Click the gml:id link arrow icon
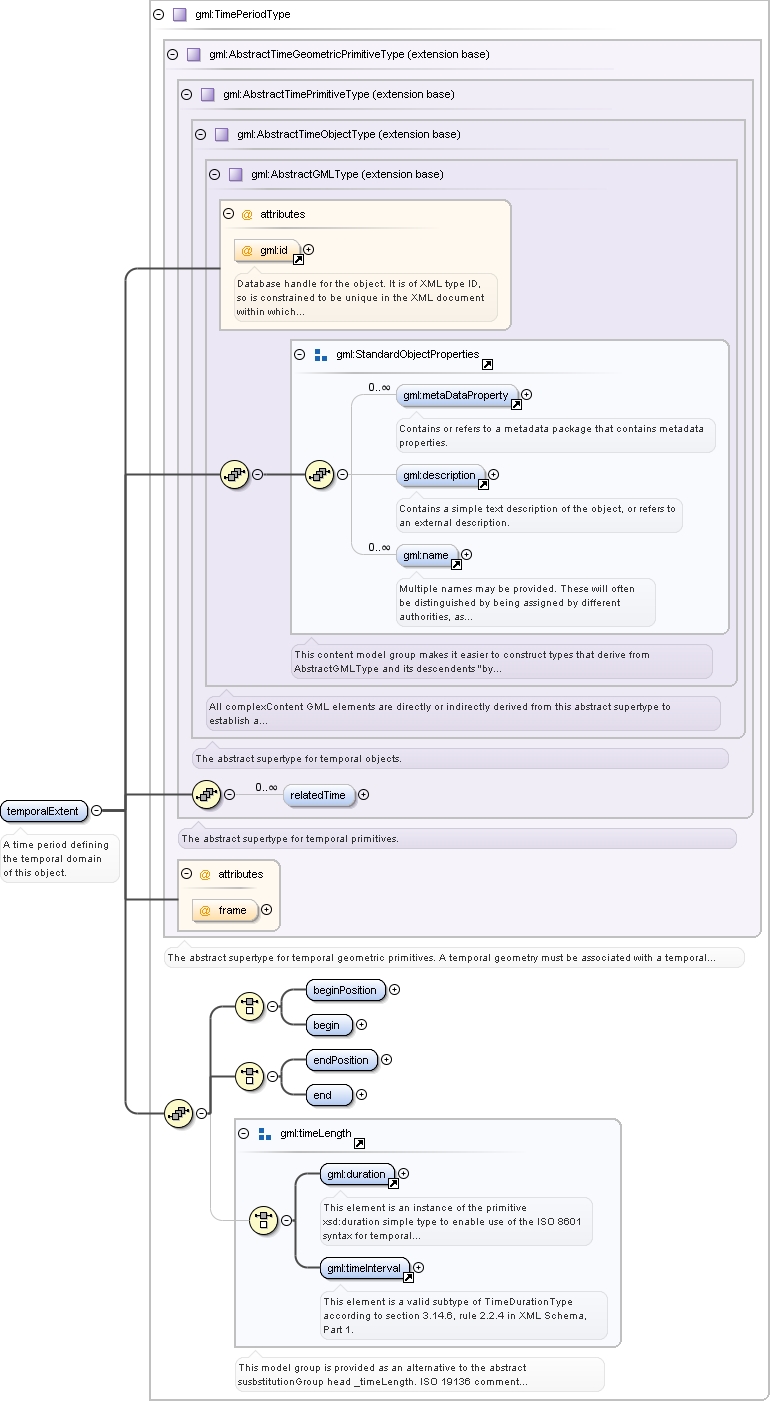 coord(298,259)
